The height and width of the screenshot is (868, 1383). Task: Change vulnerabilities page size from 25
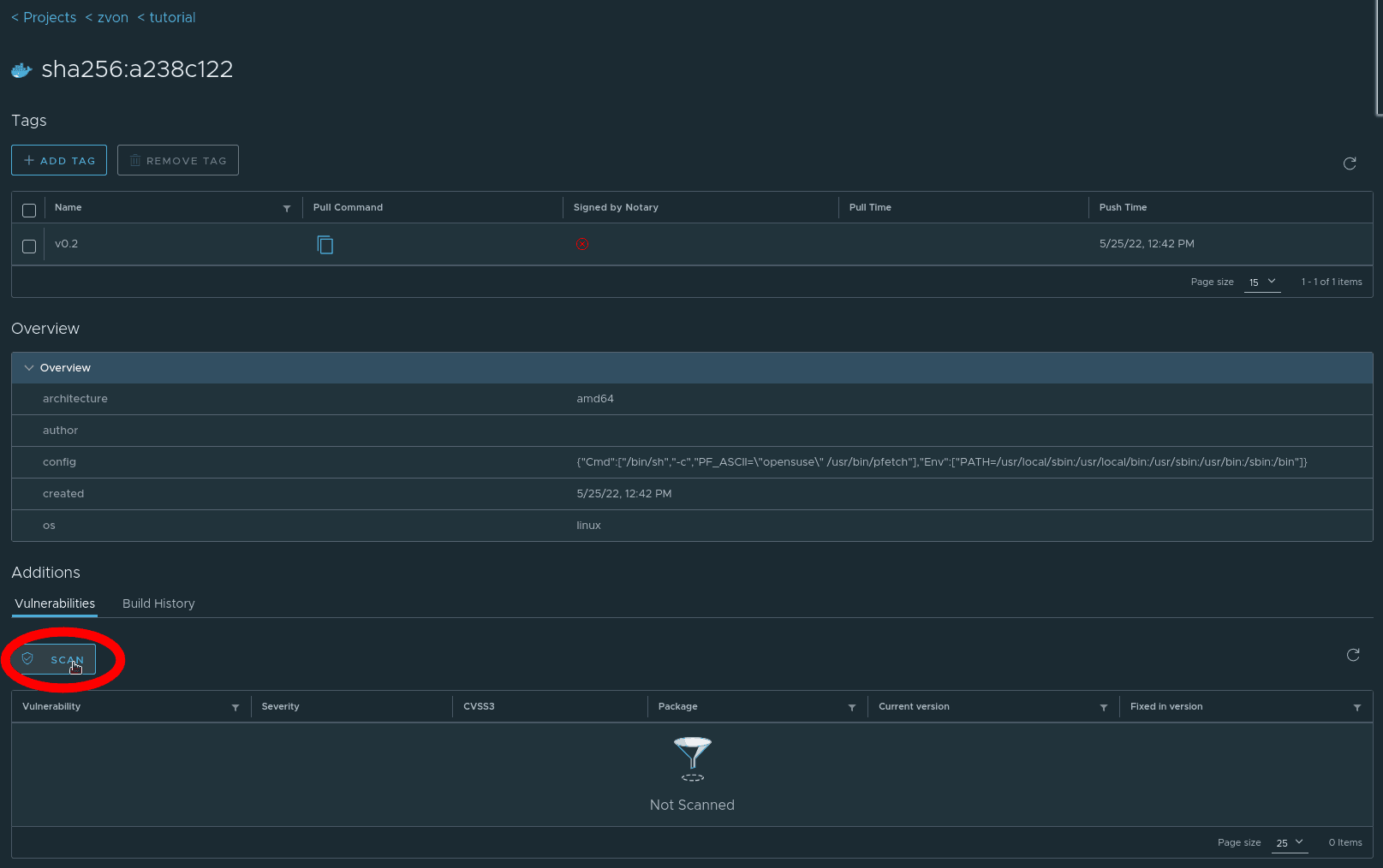tap(1290, 842)
